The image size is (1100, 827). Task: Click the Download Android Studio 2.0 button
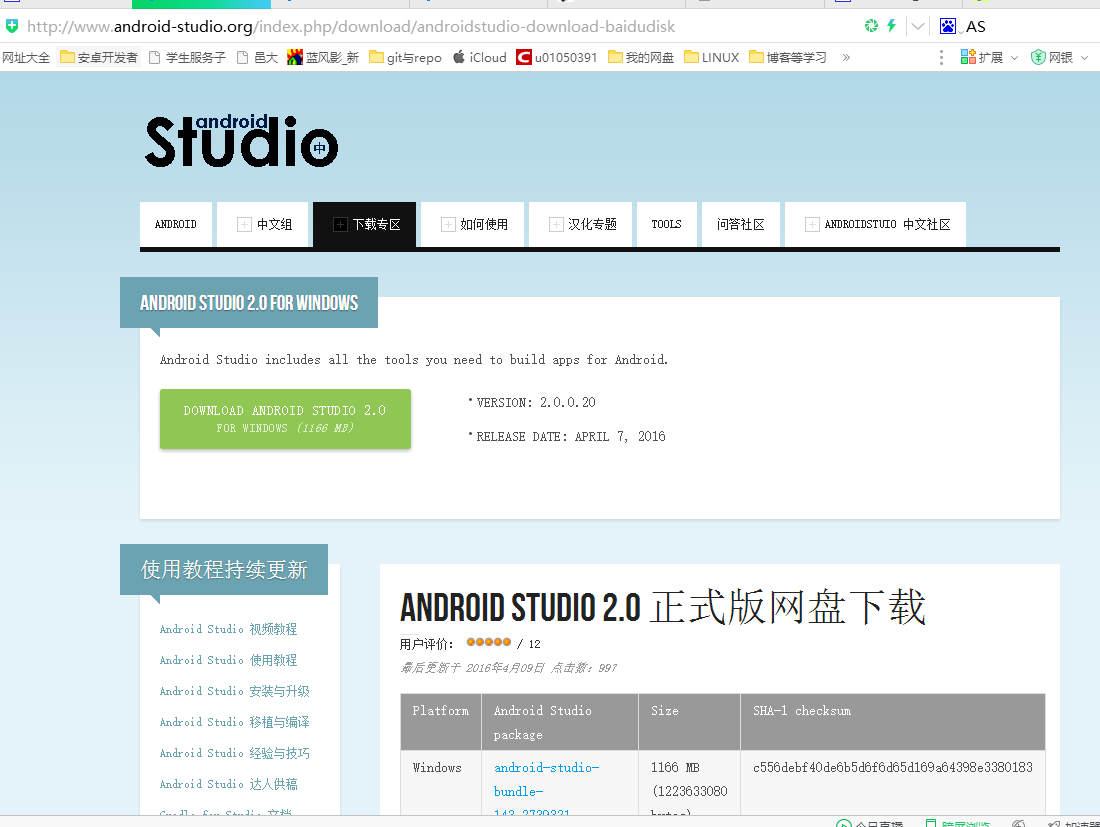click(x=285, y=419)
